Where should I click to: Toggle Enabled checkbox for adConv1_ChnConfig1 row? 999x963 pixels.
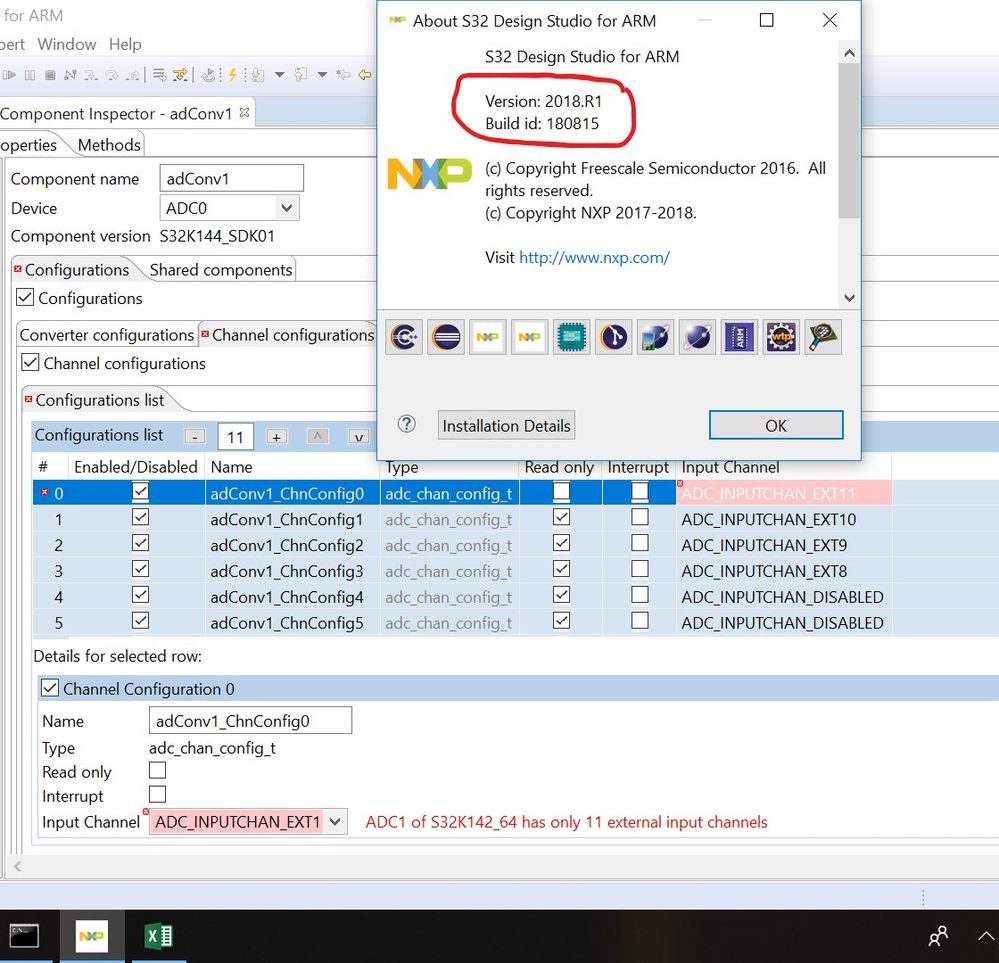[x=140, y=517]
